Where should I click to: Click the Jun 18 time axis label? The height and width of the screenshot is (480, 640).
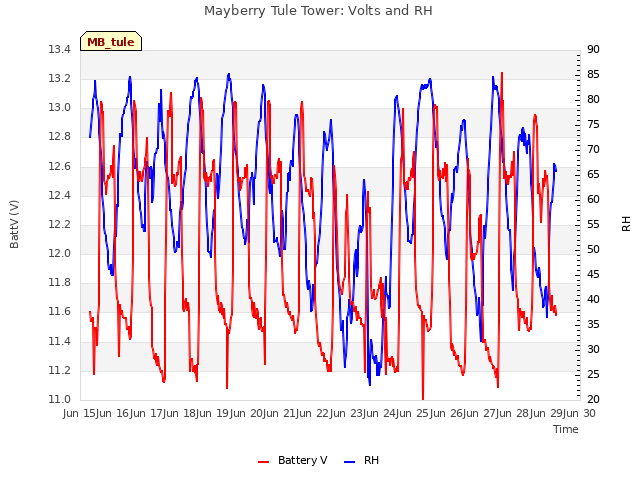pos(181,414)
